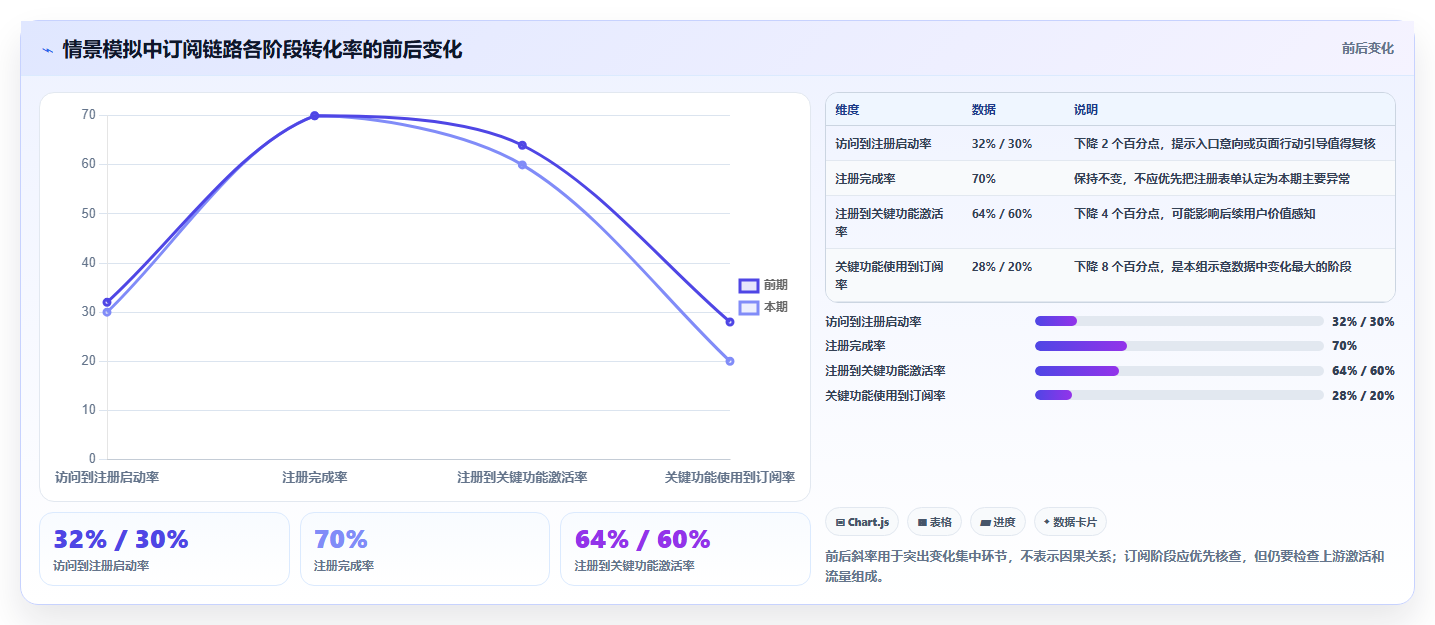Select the peak data point at 注册完成率
The image size is (1435, 625).
pyautogui.click(x=315, y=116)
